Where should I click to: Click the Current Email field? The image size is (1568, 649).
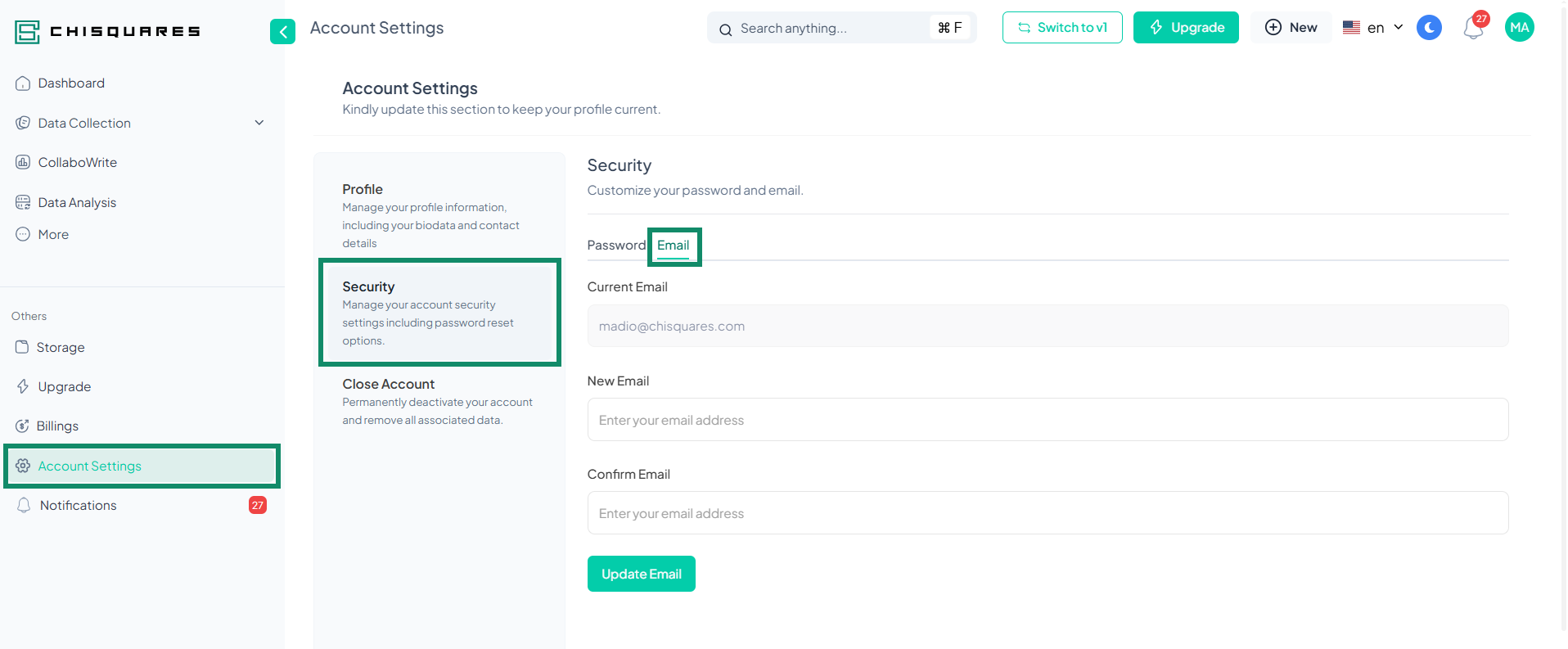pyautogui.click(x=1048, y=326)
